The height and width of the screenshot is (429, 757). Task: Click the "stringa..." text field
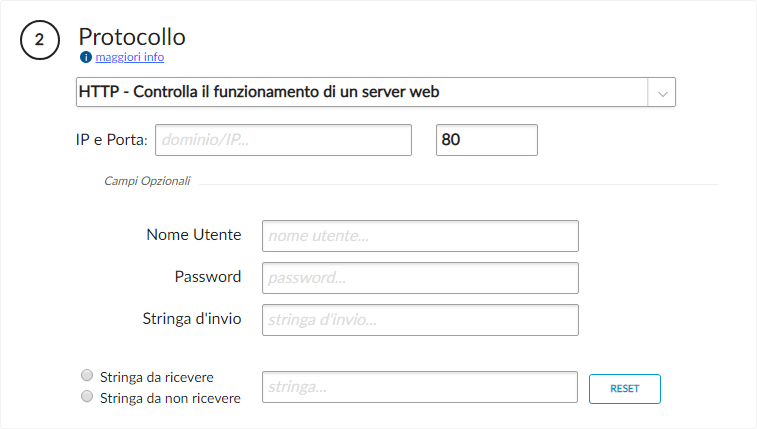click(420, 387)
